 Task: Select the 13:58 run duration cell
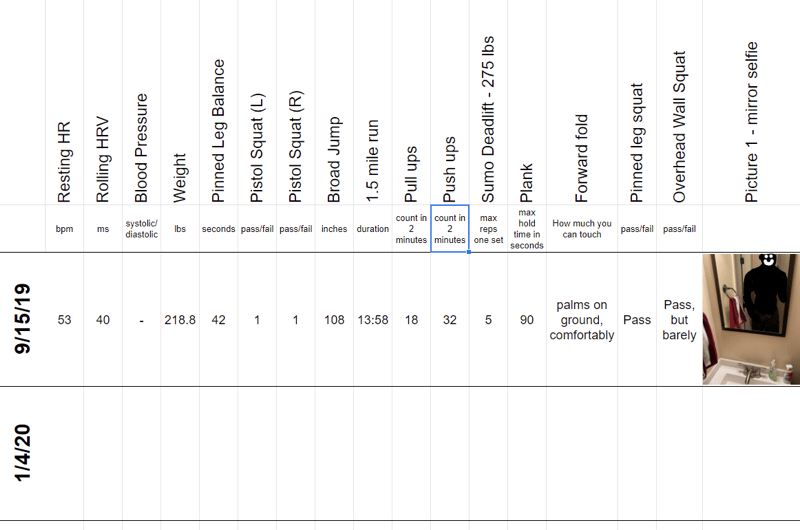(x=373, y=320)
